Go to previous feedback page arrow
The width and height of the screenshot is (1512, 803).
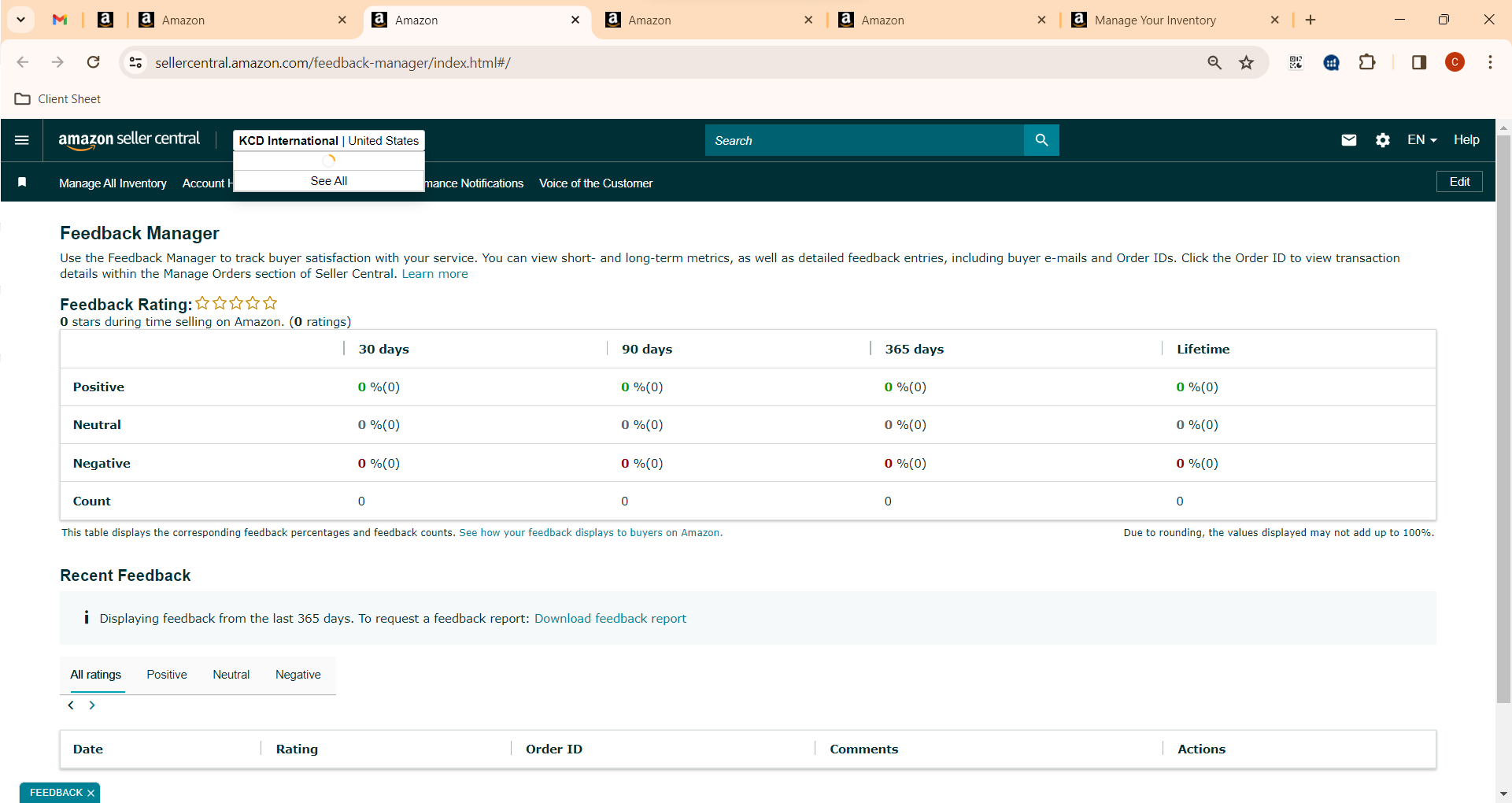[71, 705]
